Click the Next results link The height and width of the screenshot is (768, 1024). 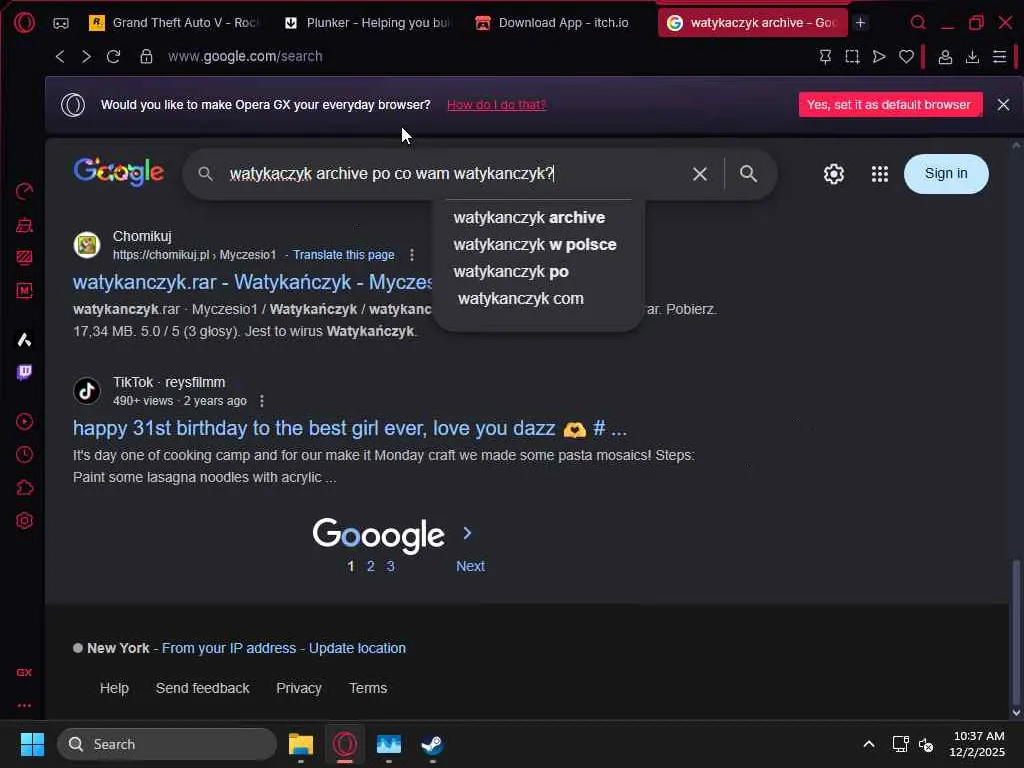click(470, 566)
